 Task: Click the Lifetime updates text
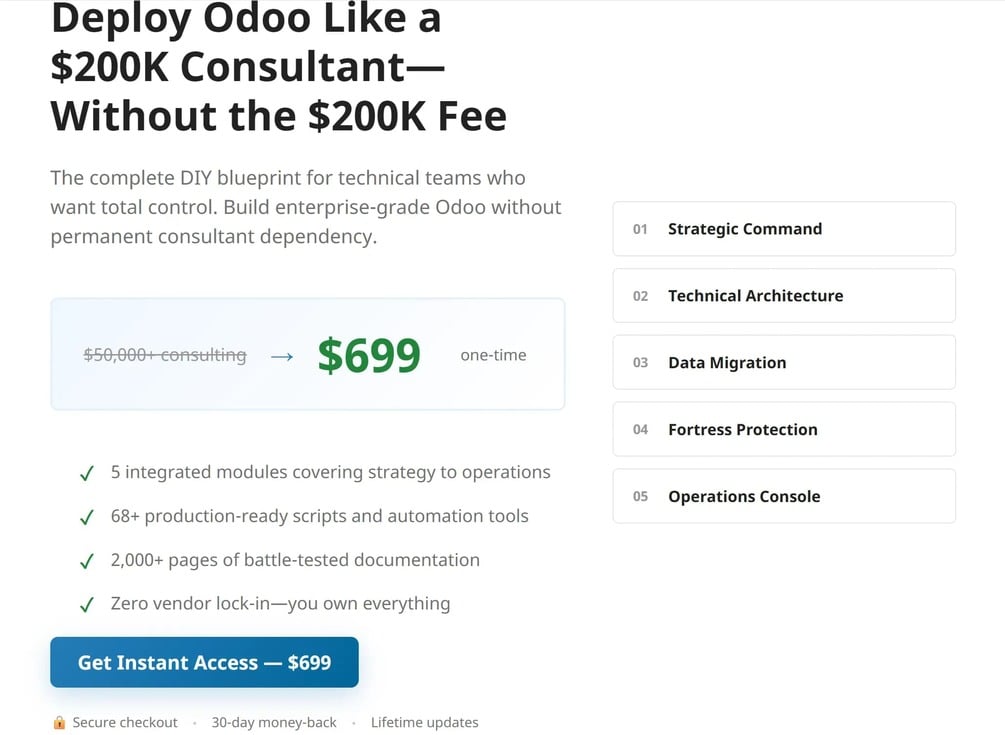424,722
